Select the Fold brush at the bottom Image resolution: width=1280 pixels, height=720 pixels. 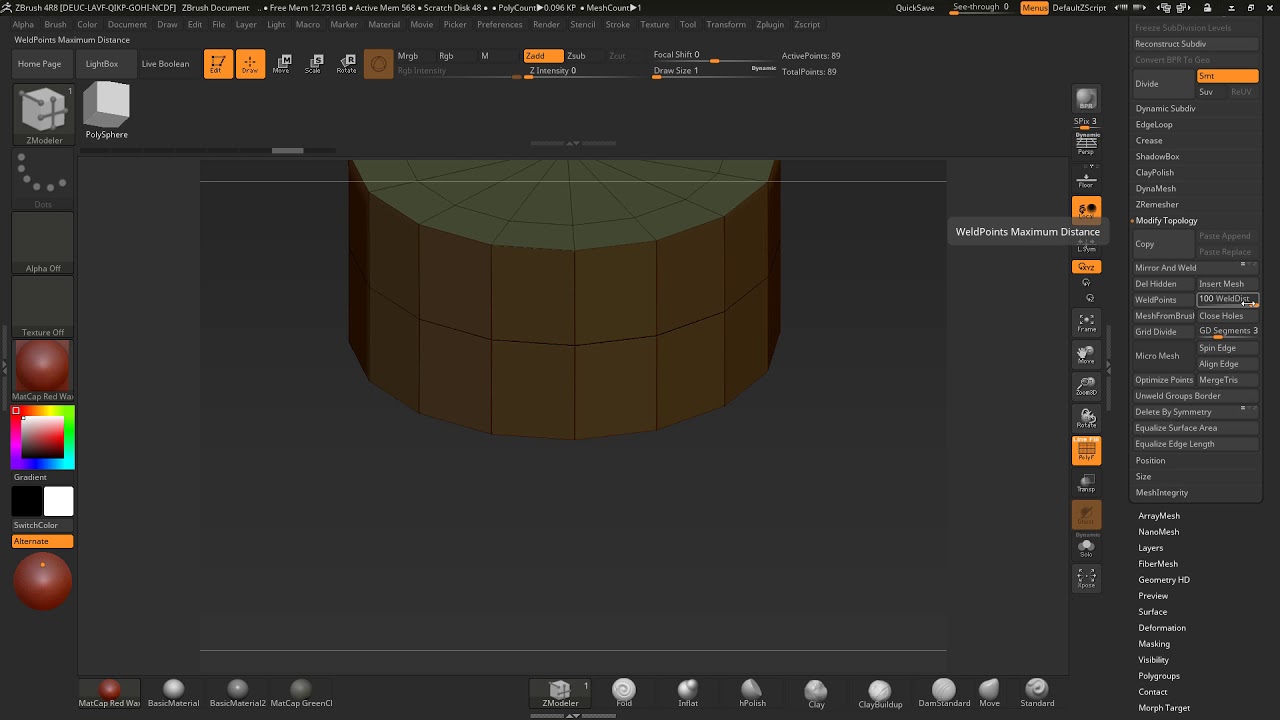(624, 693)
